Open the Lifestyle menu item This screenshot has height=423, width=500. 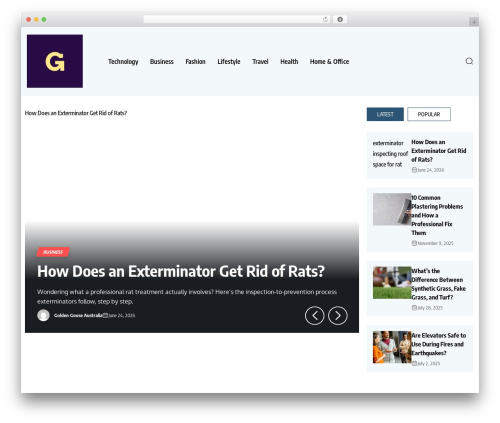pos(229,62)
